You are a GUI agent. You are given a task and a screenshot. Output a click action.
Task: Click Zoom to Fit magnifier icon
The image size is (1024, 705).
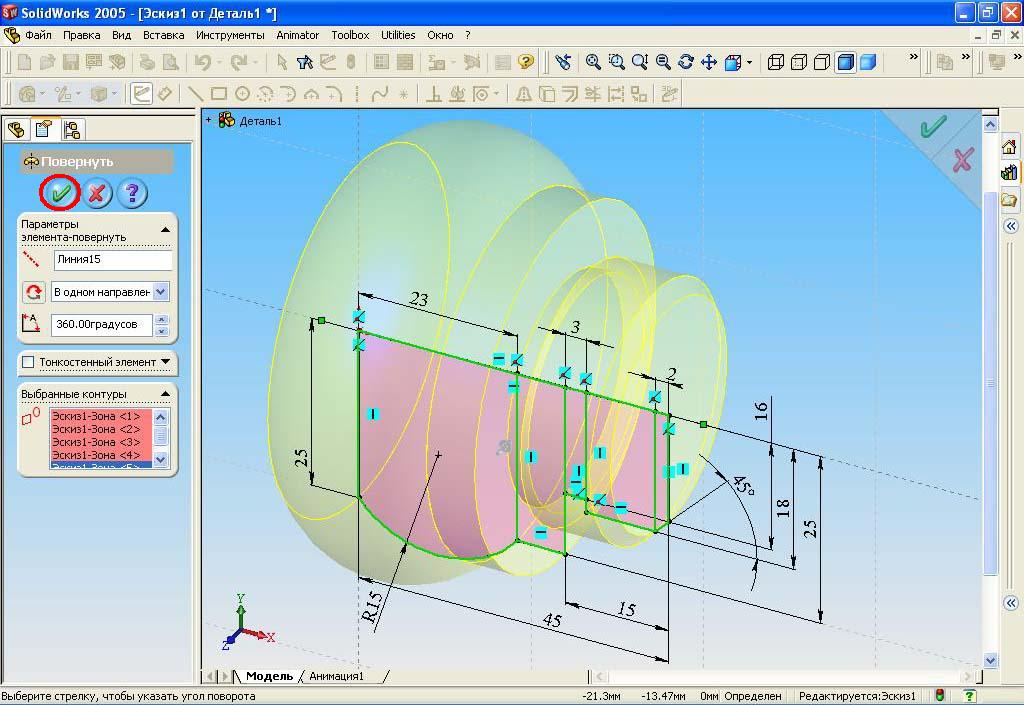coord(593,62)
